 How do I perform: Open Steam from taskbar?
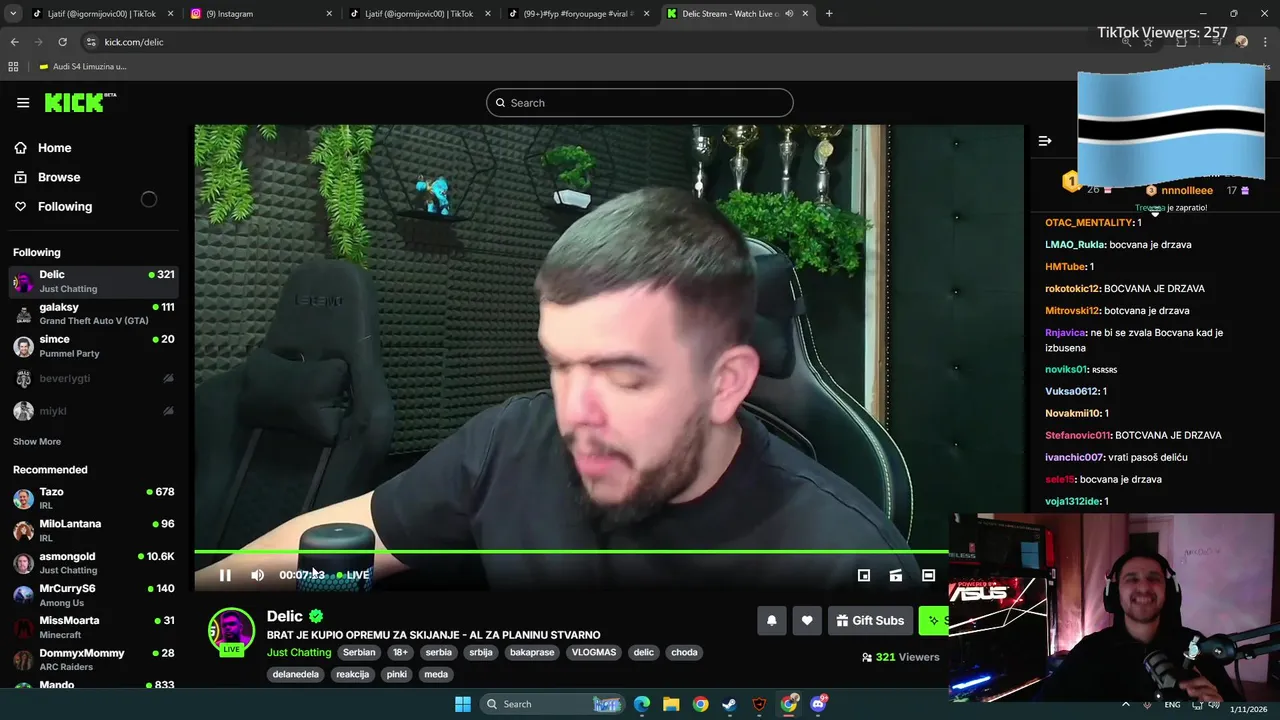coord(730,704)
